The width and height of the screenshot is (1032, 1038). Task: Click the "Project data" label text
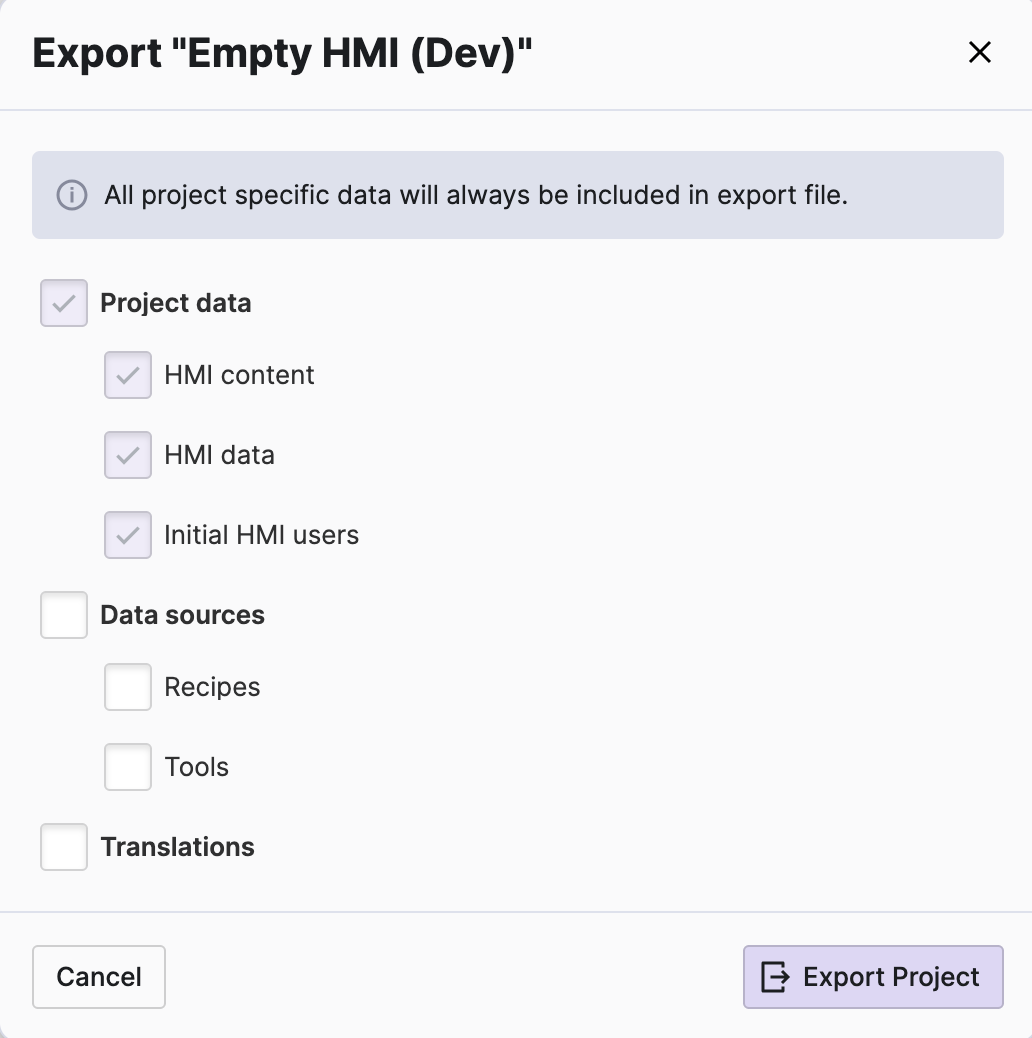click(x=176, y=303)
